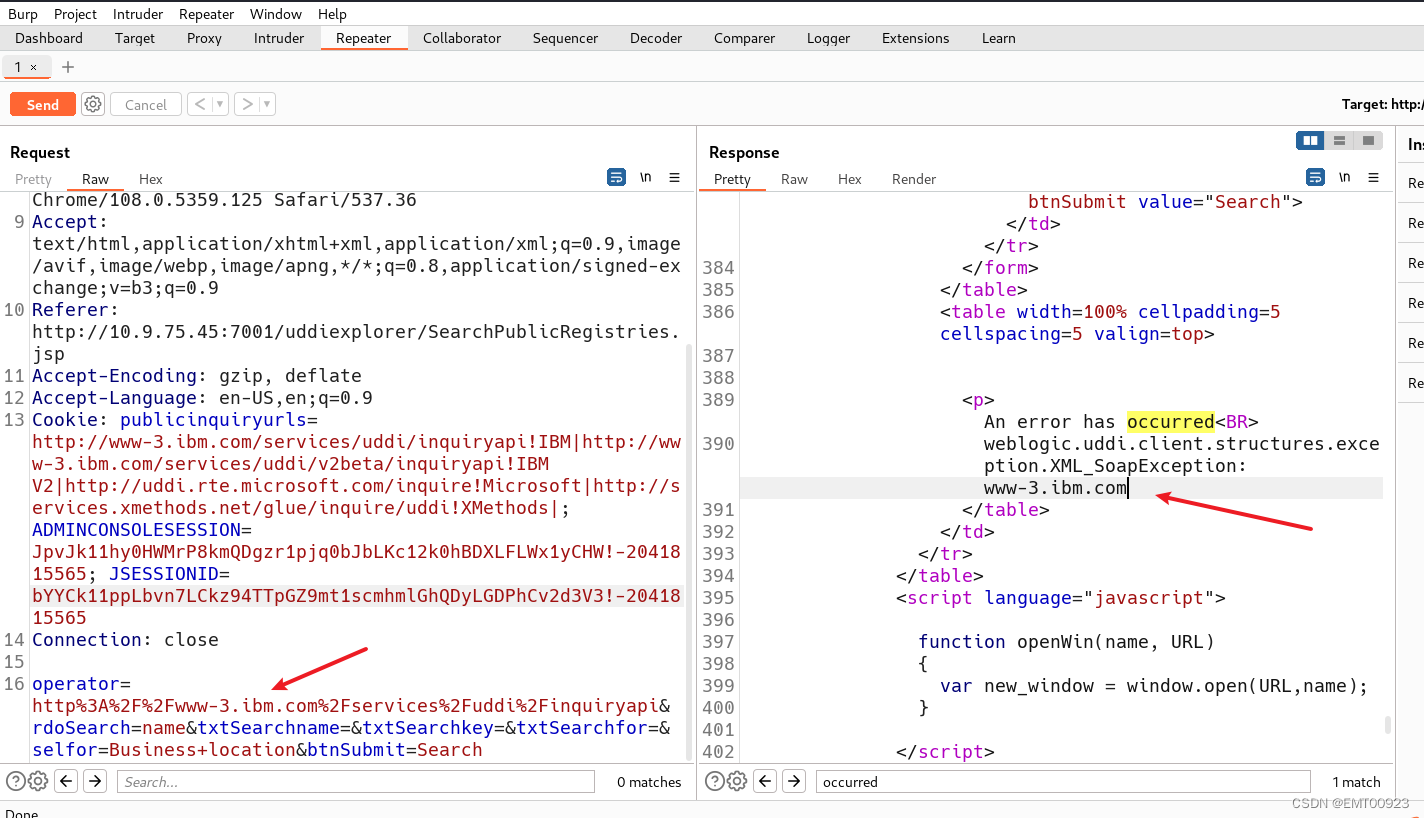Jump to next match in Request search

point(95,781)
